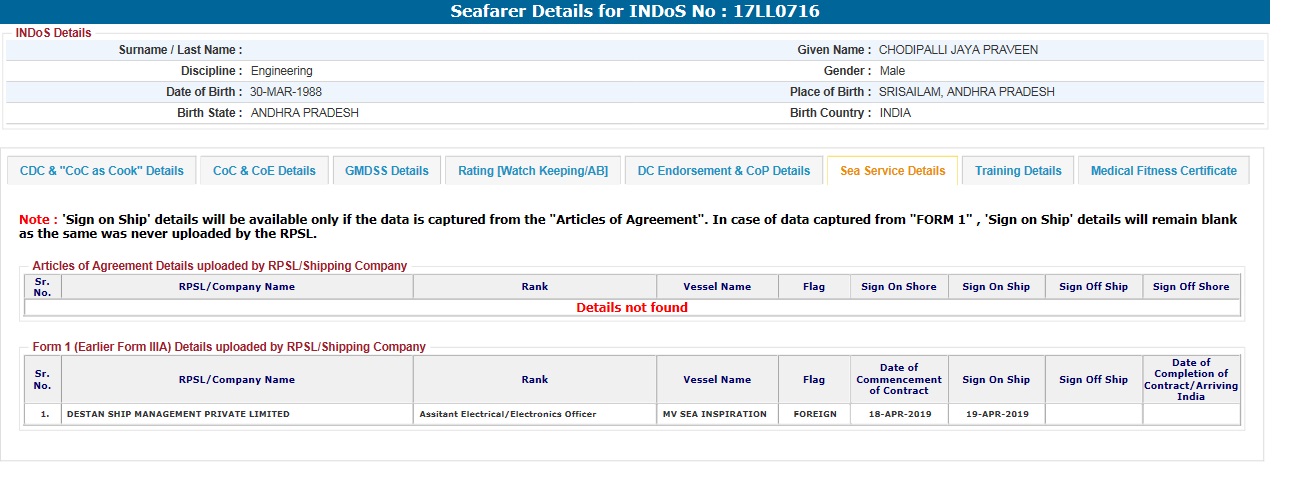Screen dimensions: 1303x477
Task: Click the Date of Commencement of Contract header
Action: [899, 379]
